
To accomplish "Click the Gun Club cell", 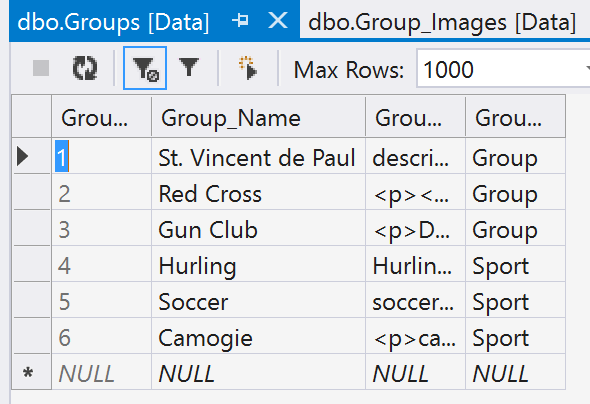I will click(x=258, y=228).
